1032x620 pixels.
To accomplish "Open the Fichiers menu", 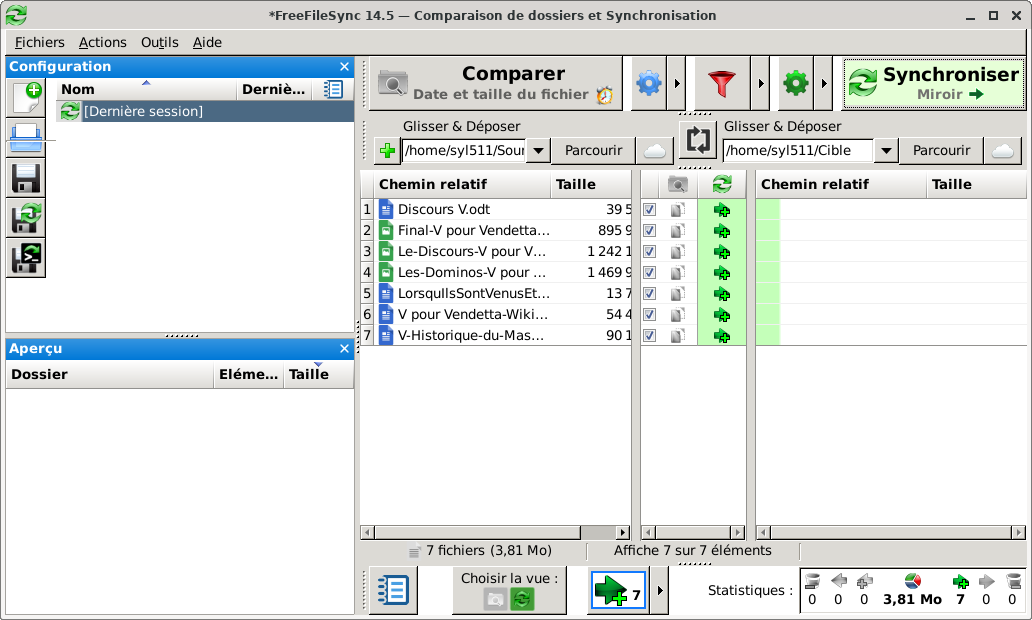I will click(39, 42).
